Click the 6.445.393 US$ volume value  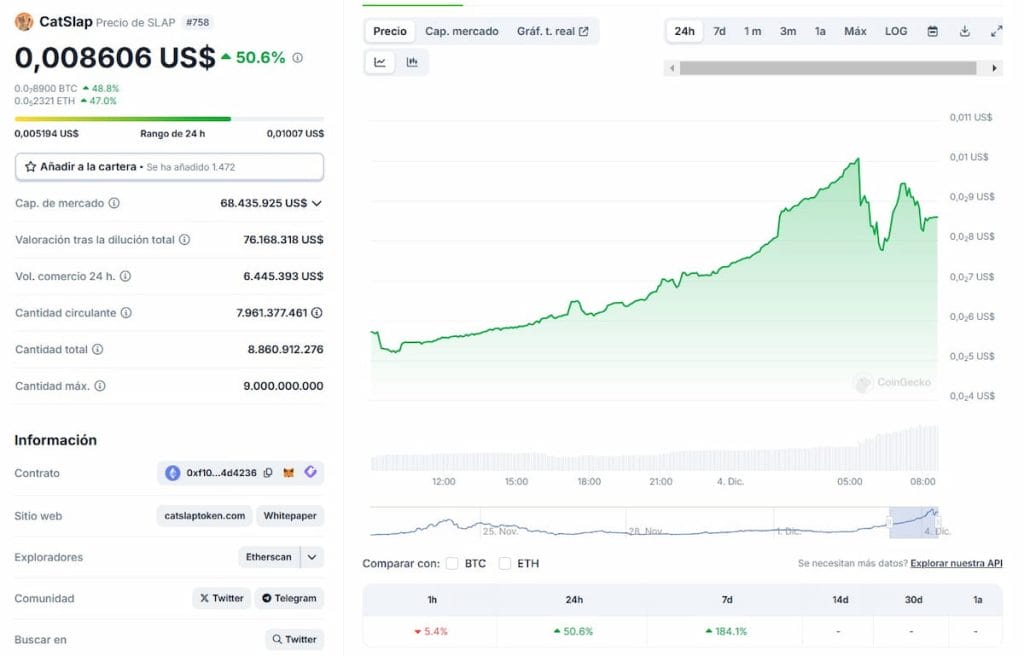(283, 276)
